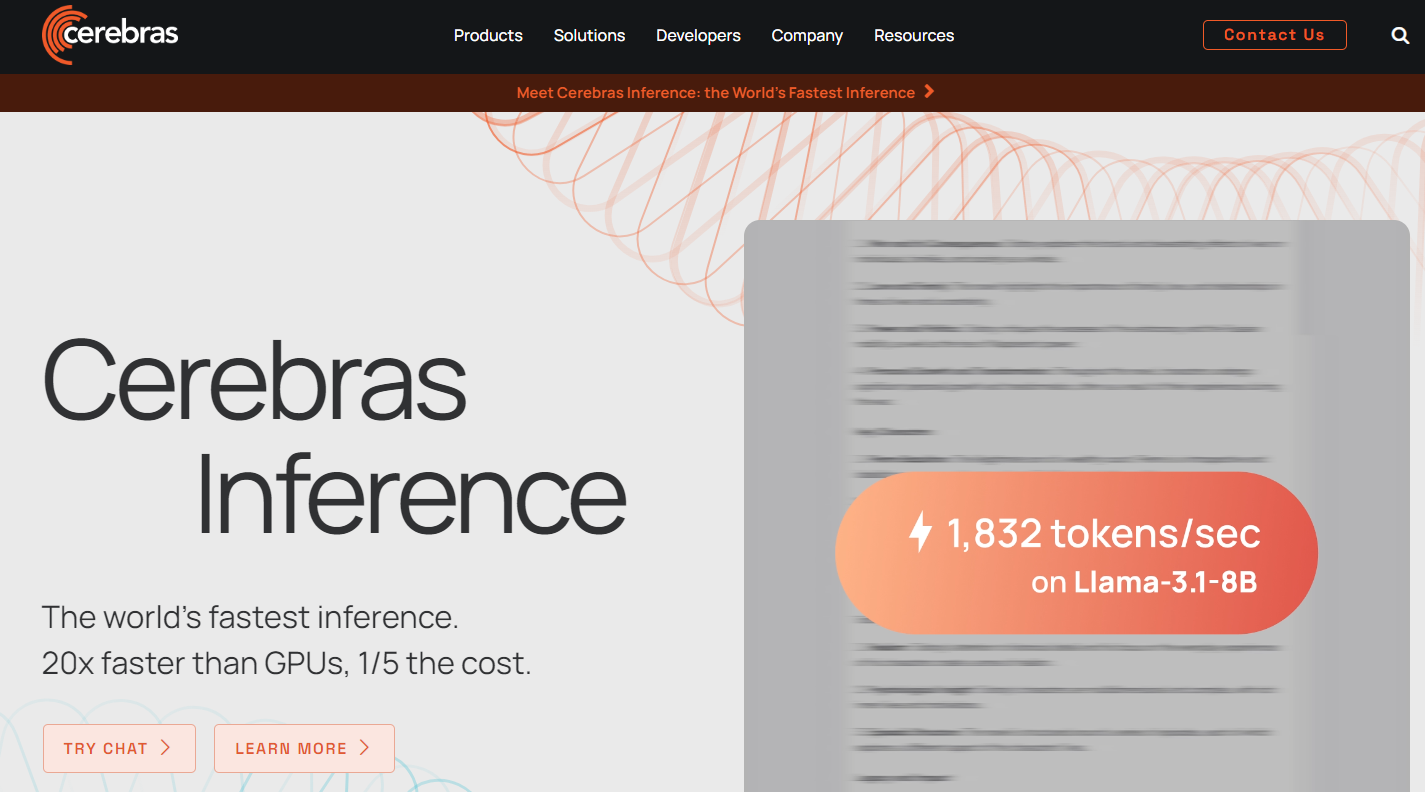Open the Meet Cerebras Inference banner link
1425x792 pixels.
coord(715,92)
